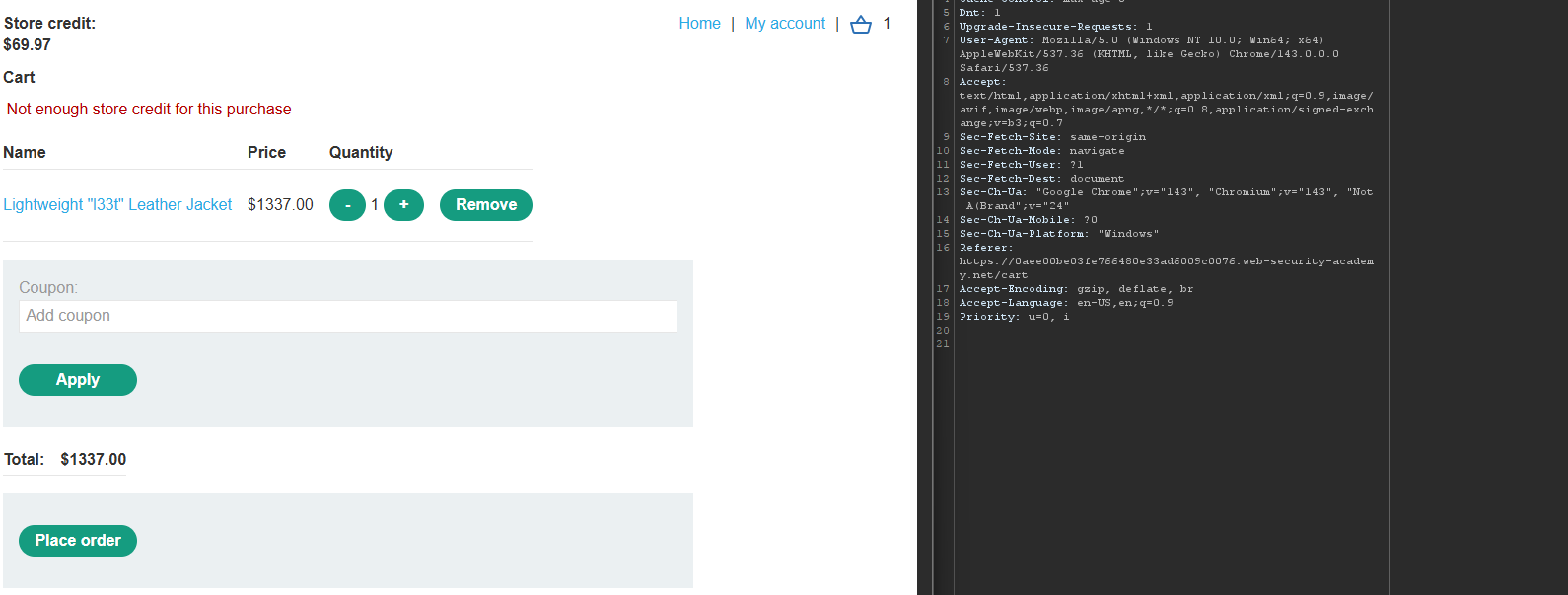Click the Sec-Ch-Ua-Platform: "Windows" line
Viewport: 1568px width, 595px height.
click(x=1059, y=234)
